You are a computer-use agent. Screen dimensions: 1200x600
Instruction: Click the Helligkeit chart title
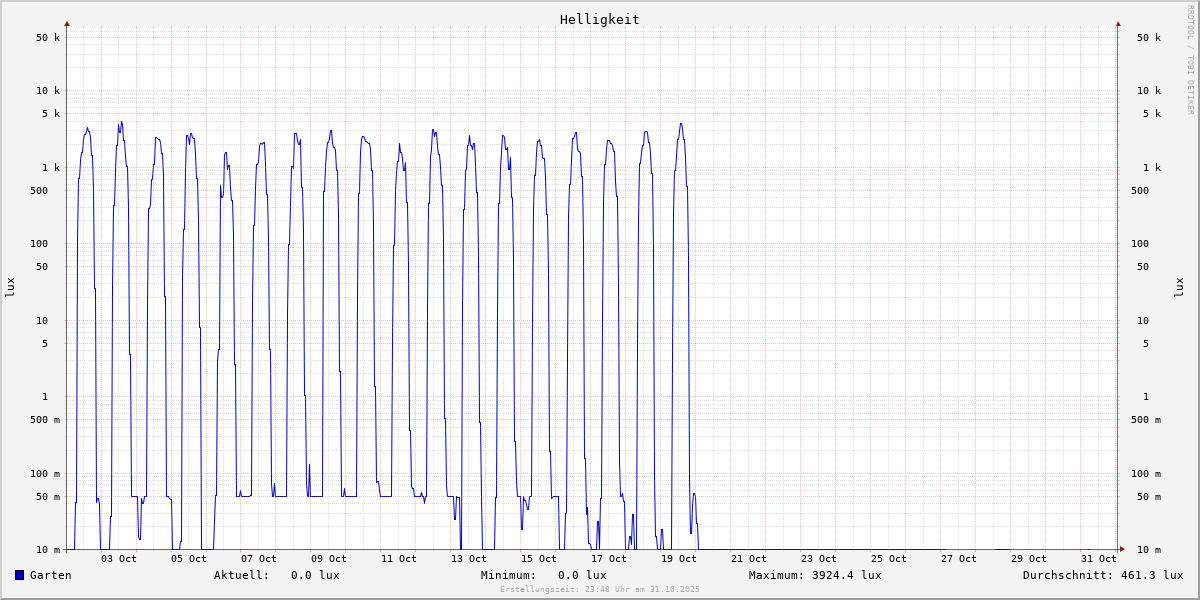tap(599, 19)
